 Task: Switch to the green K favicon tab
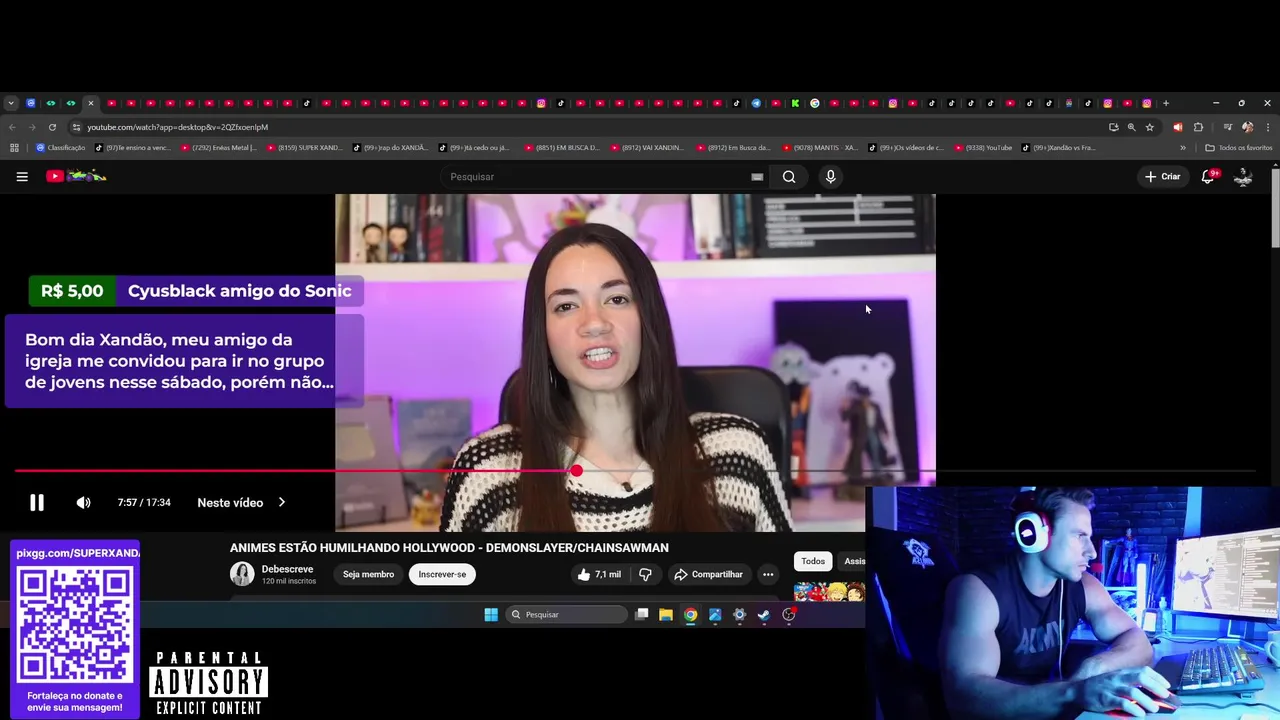pos(795,103)
